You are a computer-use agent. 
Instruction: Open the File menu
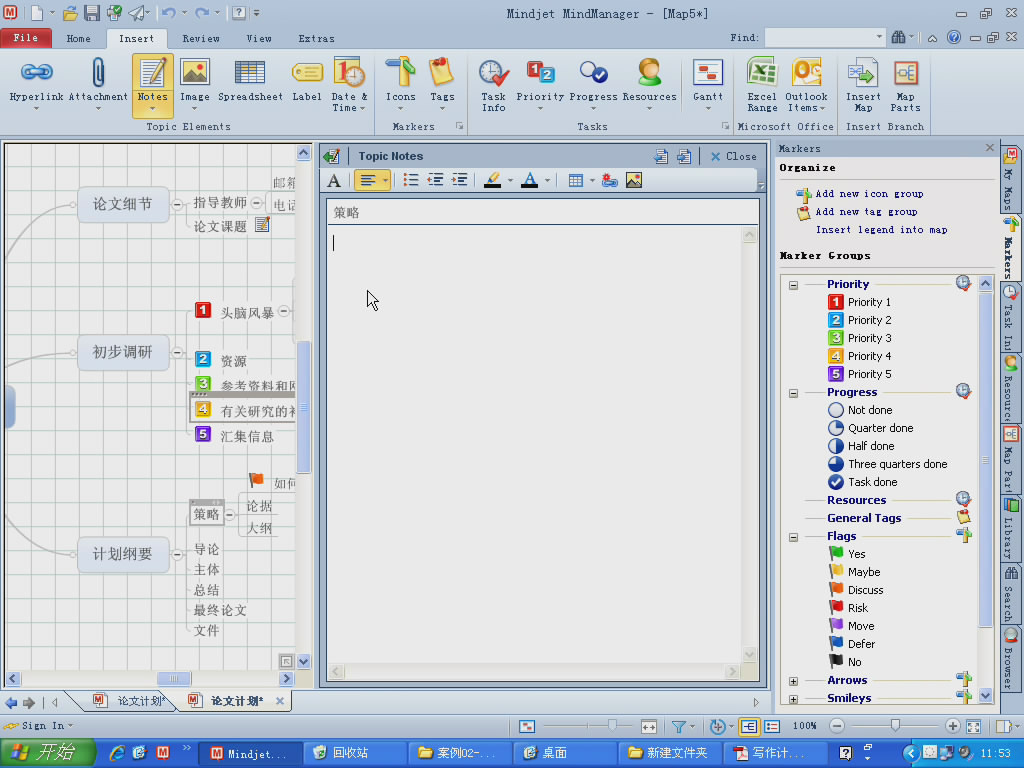26,38
